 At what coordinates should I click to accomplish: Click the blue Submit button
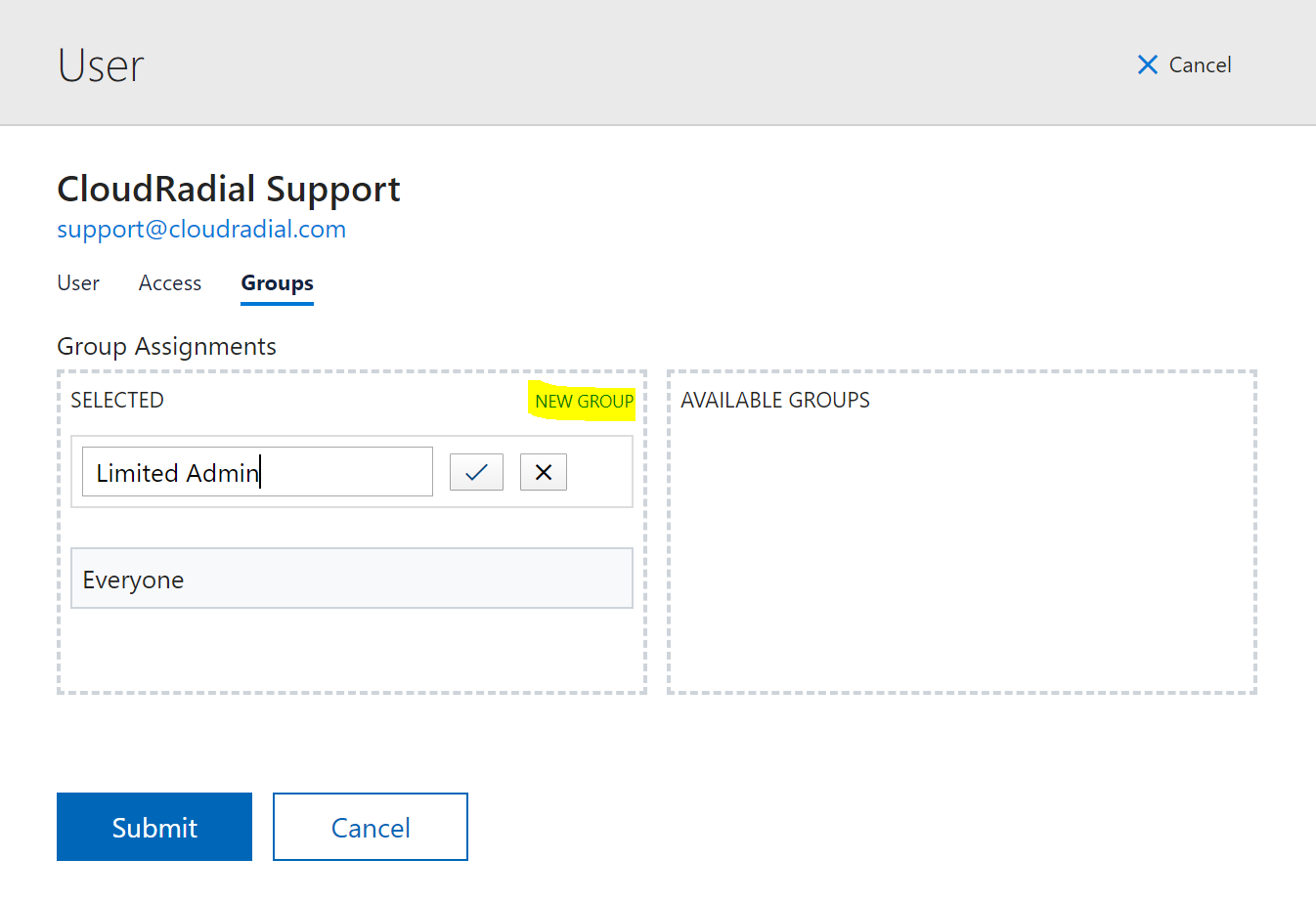coord(154,827)
